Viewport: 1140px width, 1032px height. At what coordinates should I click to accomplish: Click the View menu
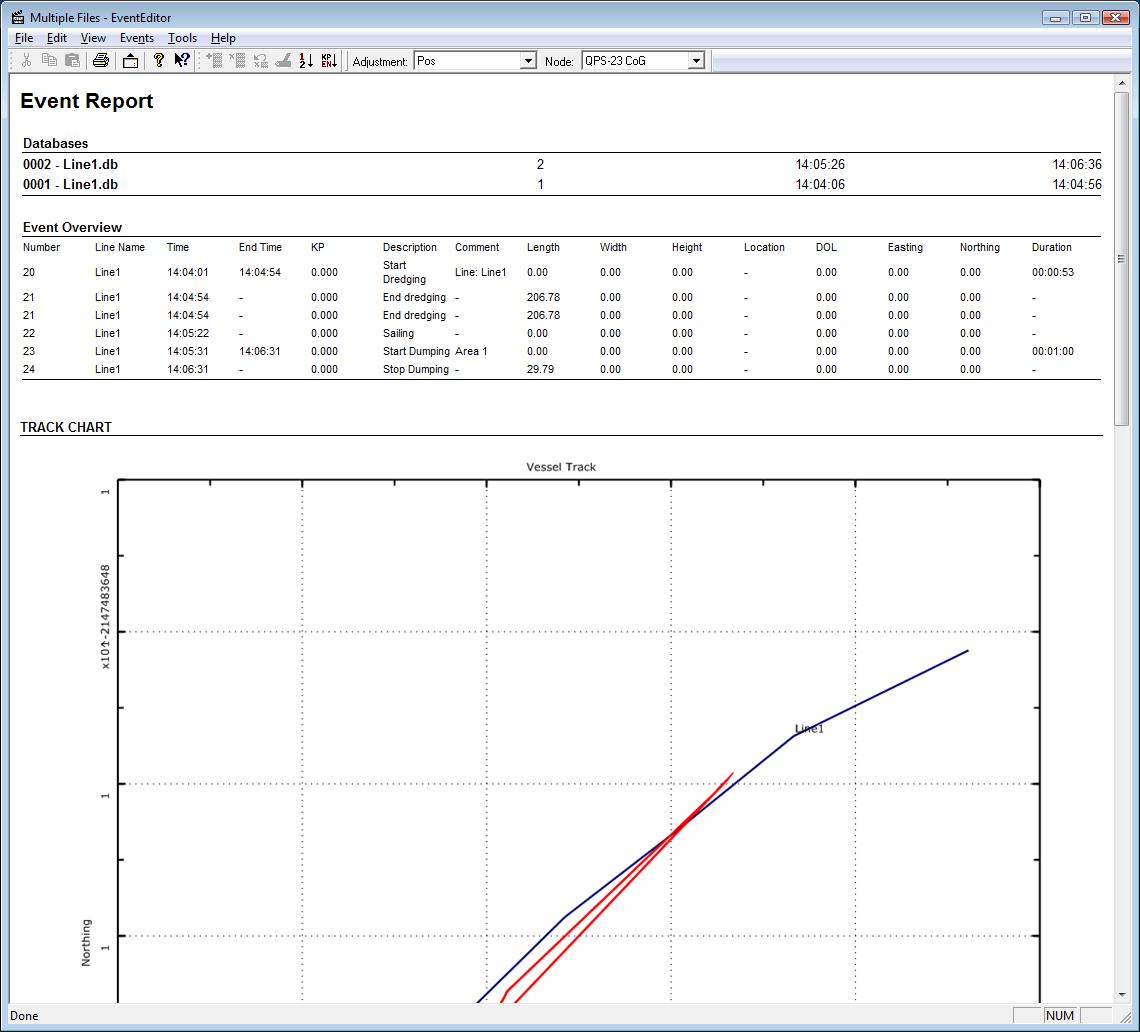click(x=93, y=38)
